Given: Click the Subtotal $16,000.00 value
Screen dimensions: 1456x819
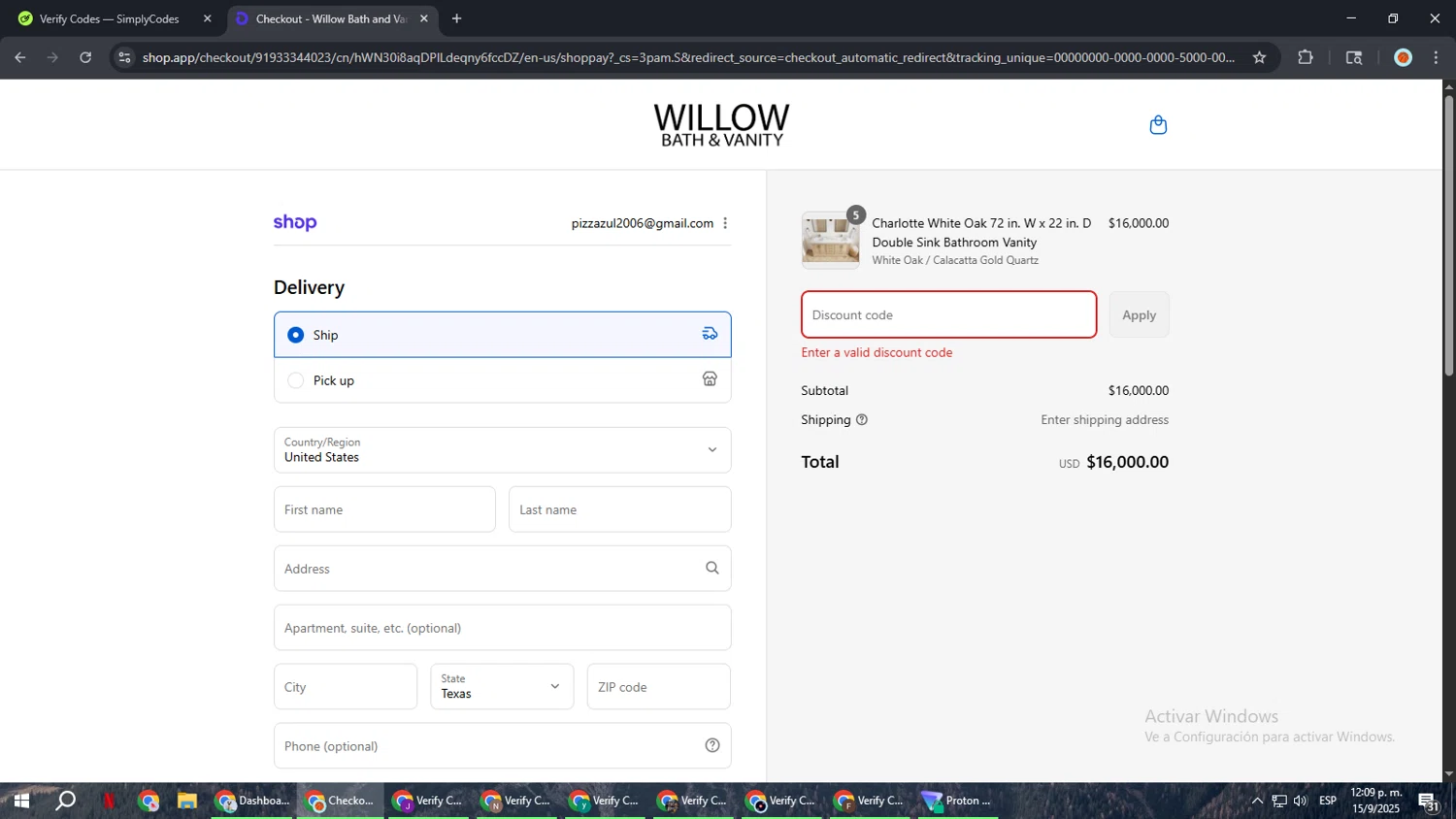Looking at the screenshot, I should tap(1139, 391).
